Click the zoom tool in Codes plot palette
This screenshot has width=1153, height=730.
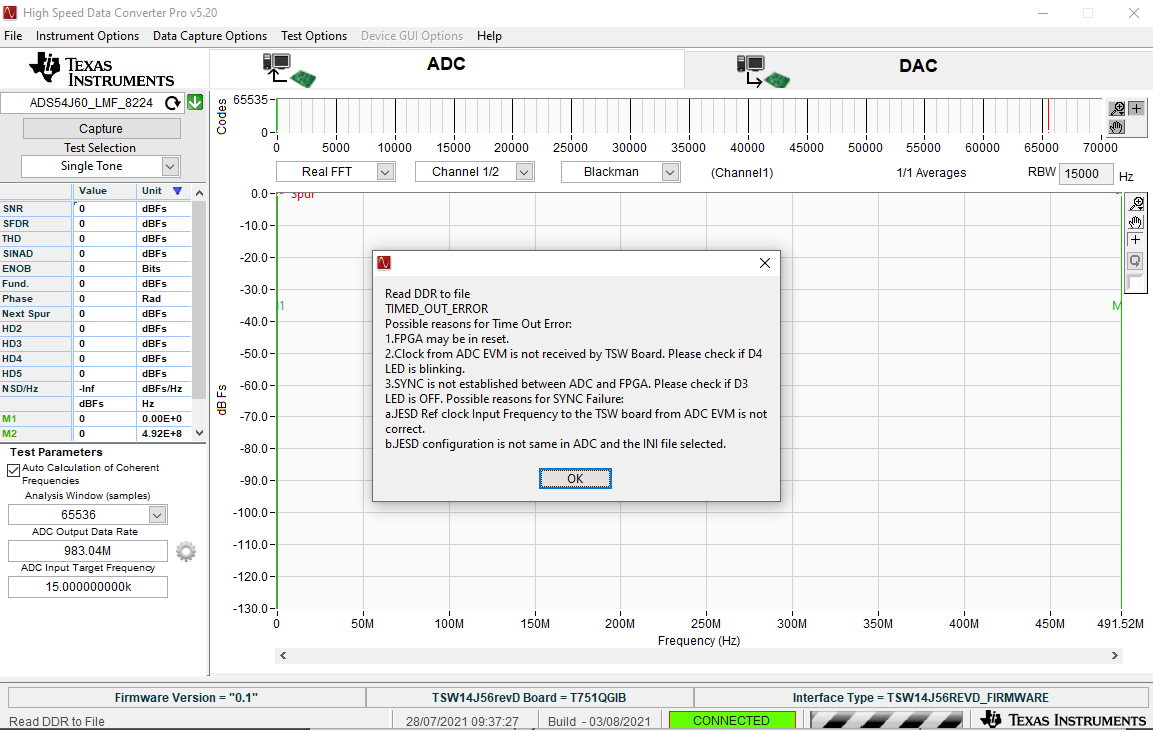[1117, 109]
